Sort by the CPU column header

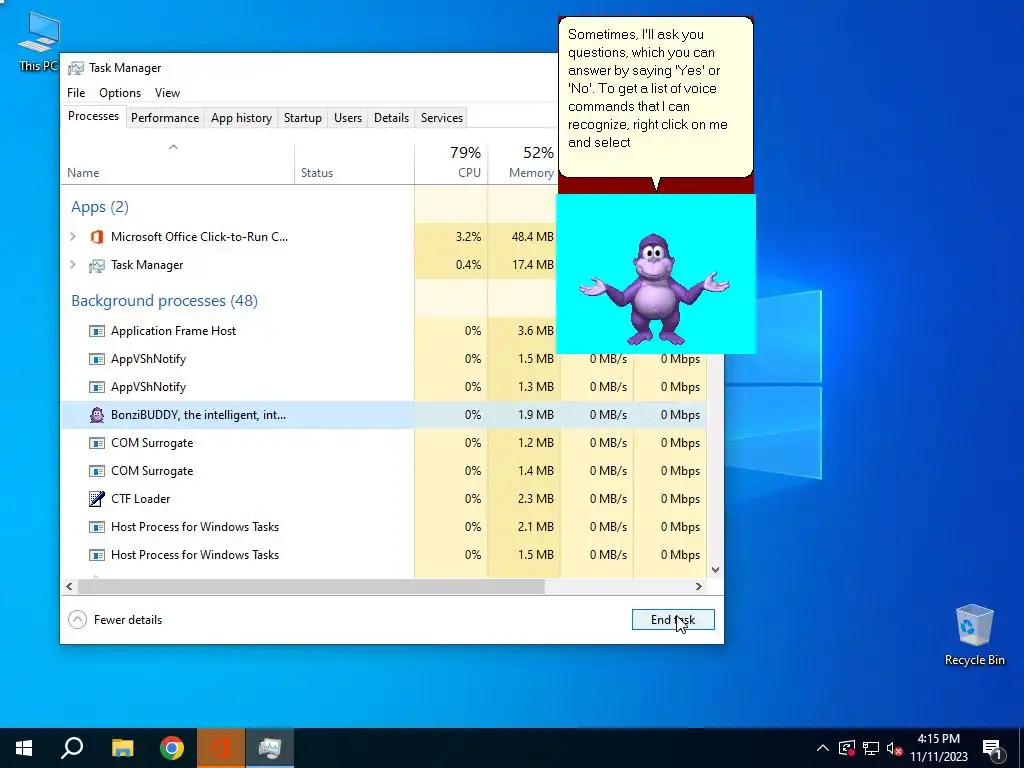(451, 163)
